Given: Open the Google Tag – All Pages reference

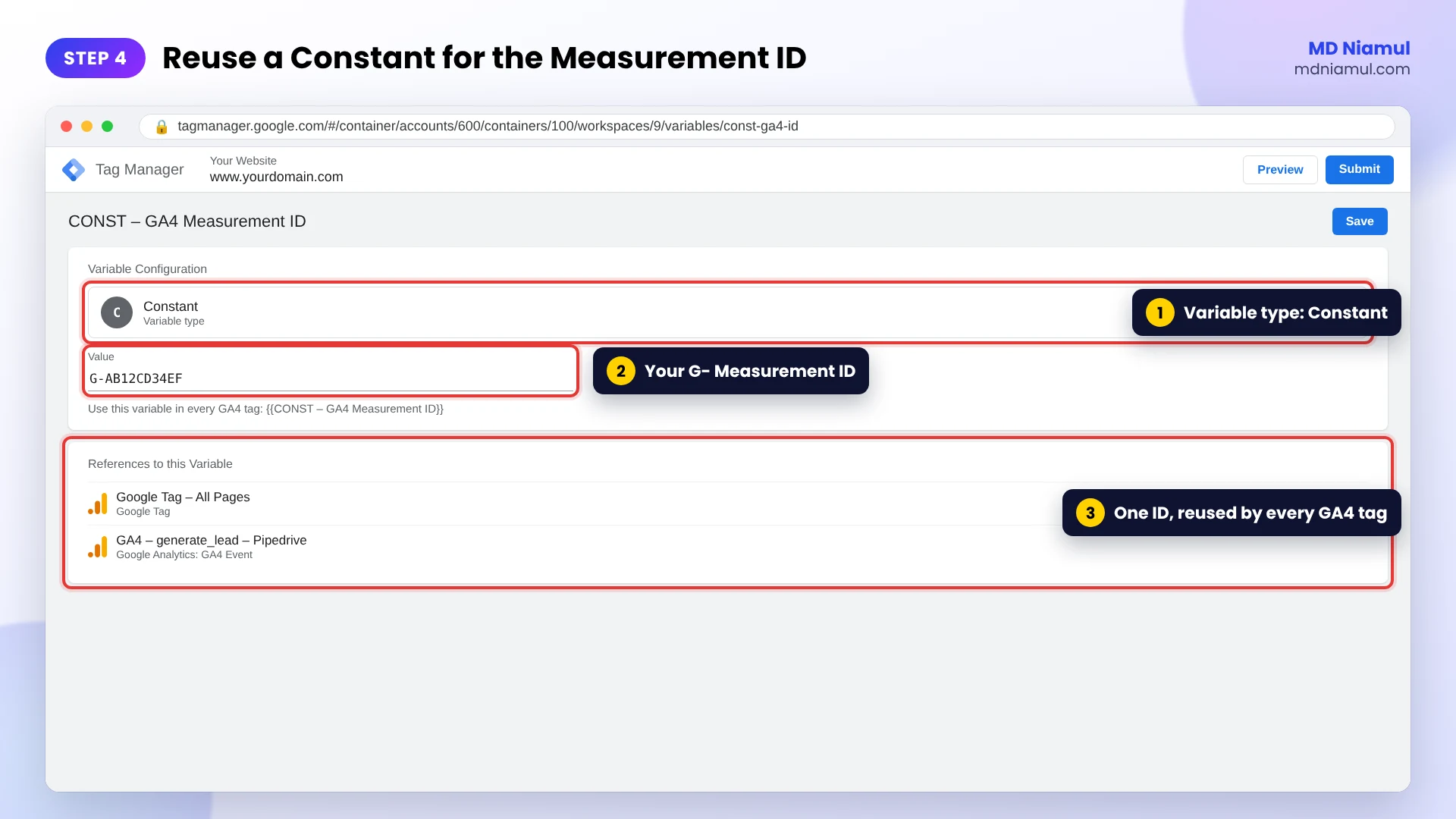Looking at the screenshot, I should (x=728, y=504).
